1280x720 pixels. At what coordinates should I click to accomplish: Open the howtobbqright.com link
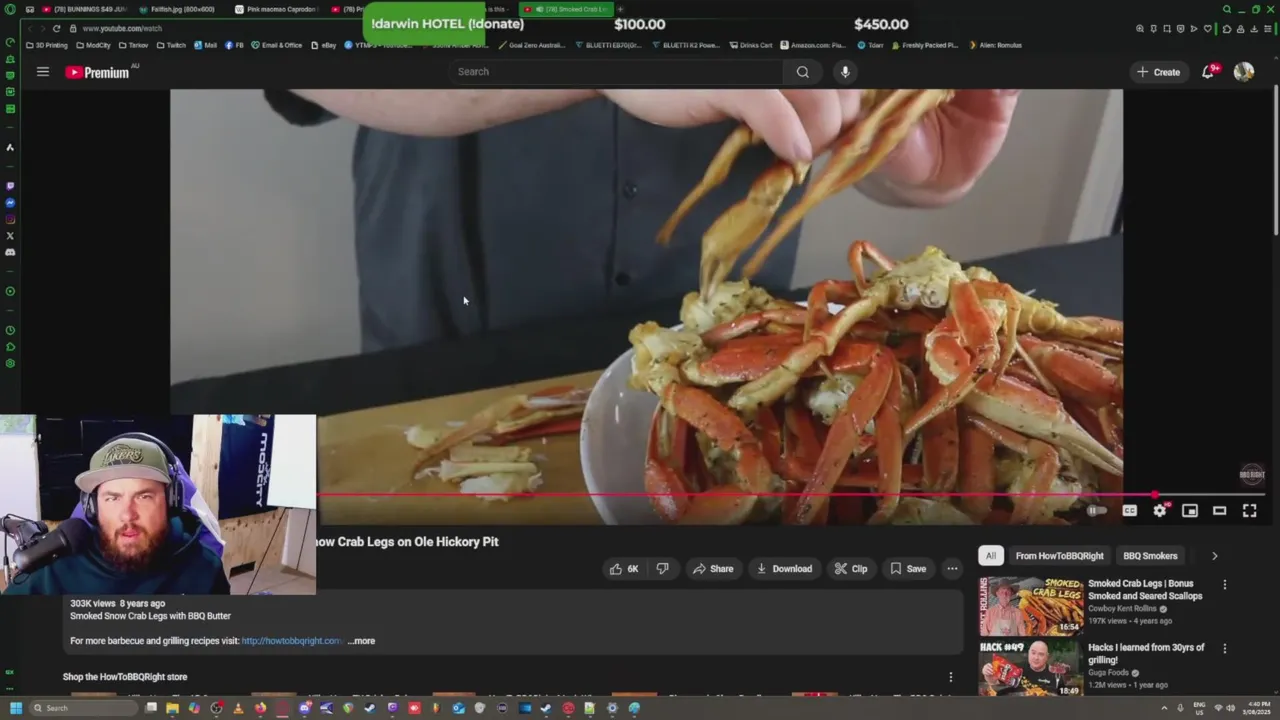[x=291, y=641]
